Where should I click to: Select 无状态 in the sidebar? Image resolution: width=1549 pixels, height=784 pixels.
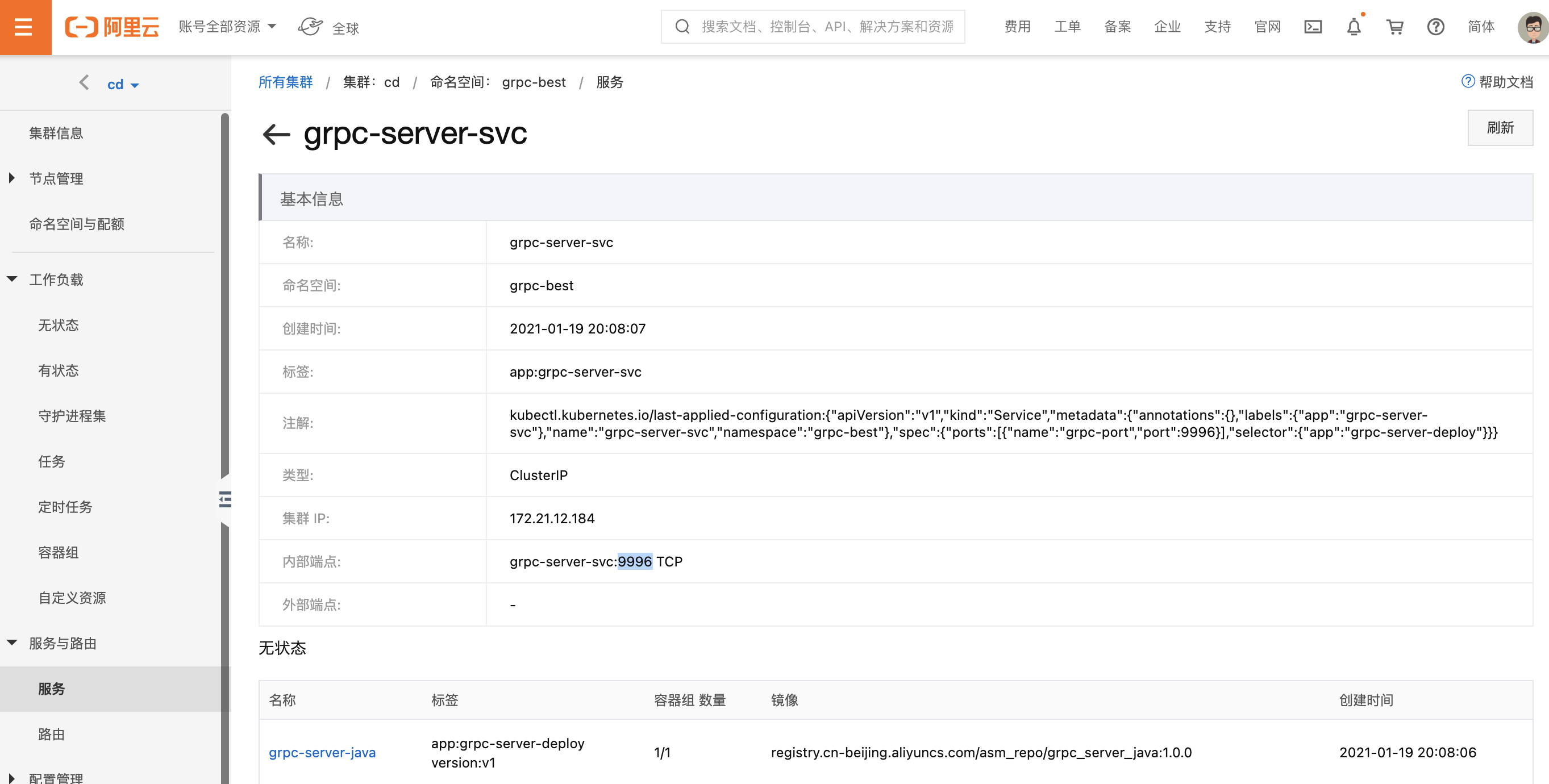pyautogui.click(x=59, y=326)
